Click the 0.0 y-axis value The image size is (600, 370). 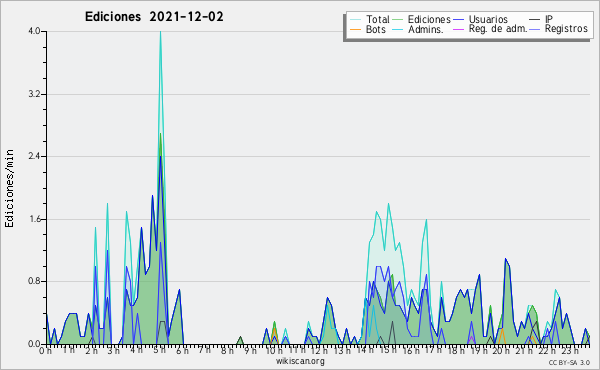(x=35, y=344)
